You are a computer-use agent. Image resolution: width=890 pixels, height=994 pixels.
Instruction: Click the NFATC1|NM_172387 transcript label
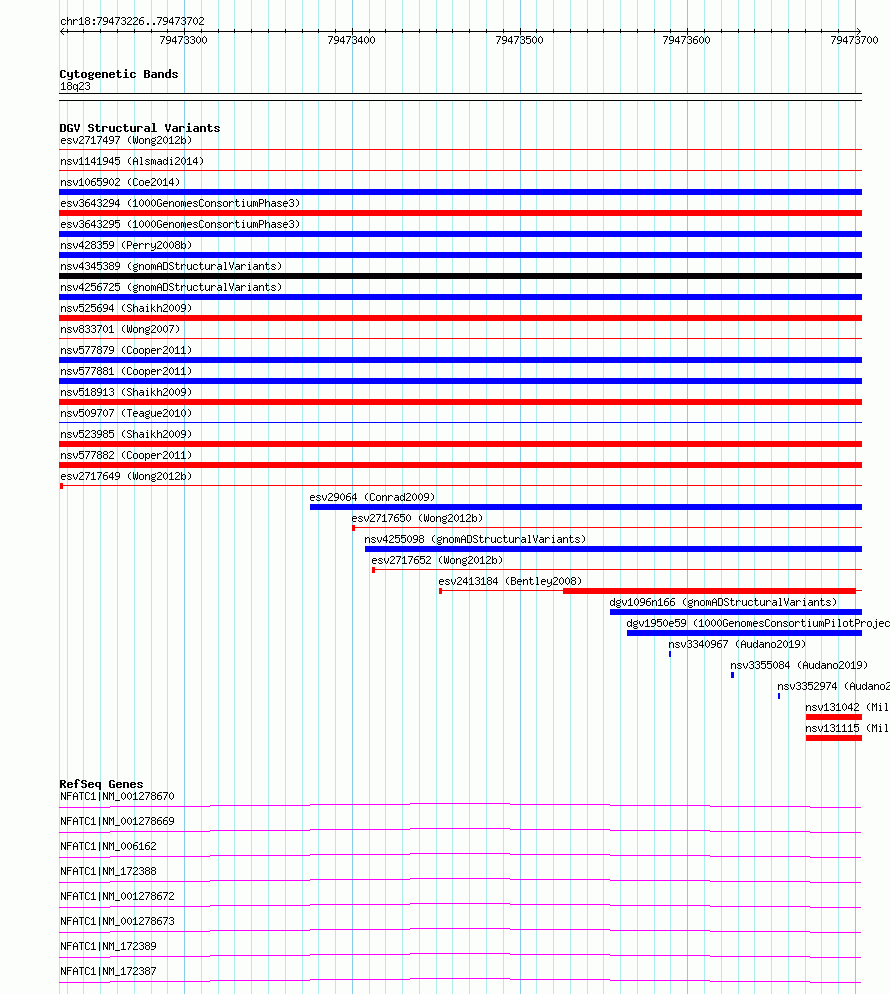click(x=108, y=971)
